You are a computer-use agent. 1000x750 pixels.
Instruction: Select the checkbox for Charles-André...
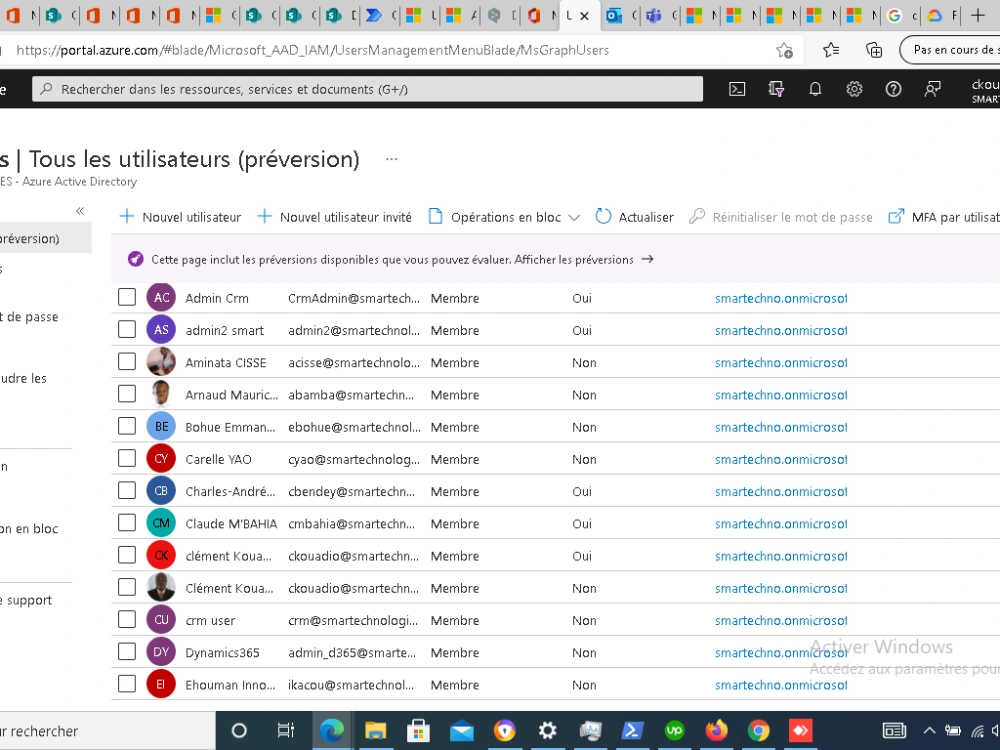pyautogui.click(x=127, y=490)
